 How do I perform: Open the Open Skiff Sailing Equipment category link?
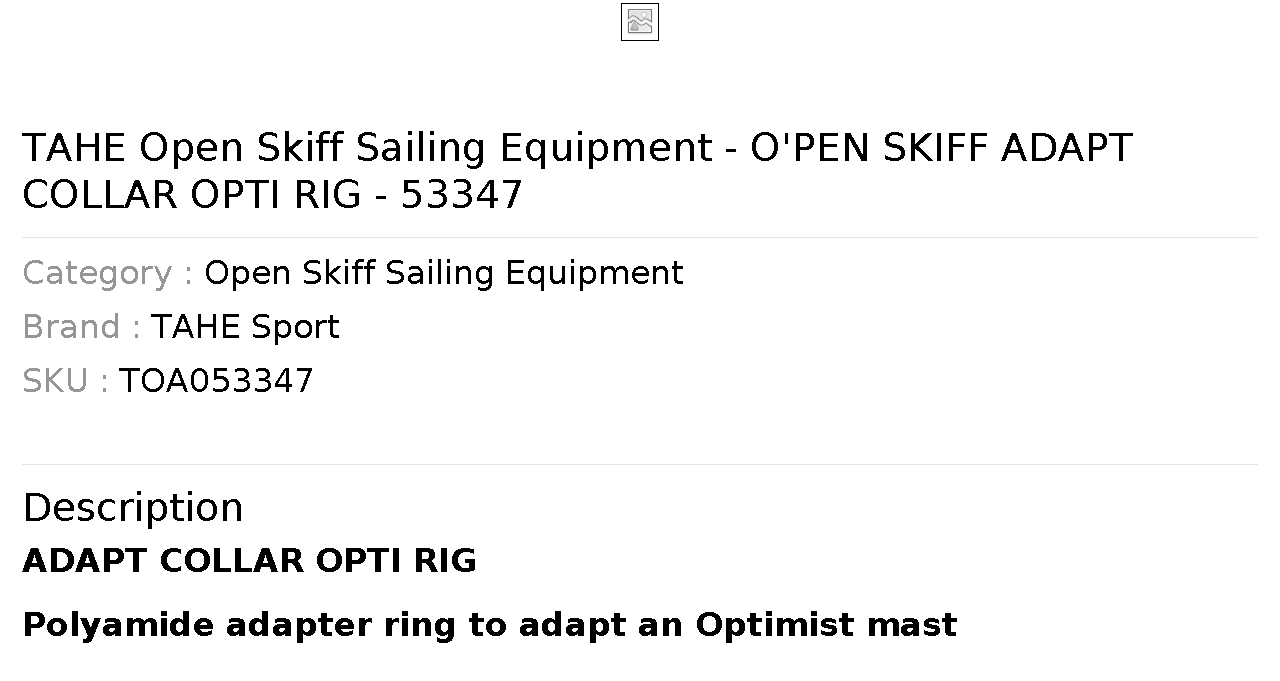point(444,273)
